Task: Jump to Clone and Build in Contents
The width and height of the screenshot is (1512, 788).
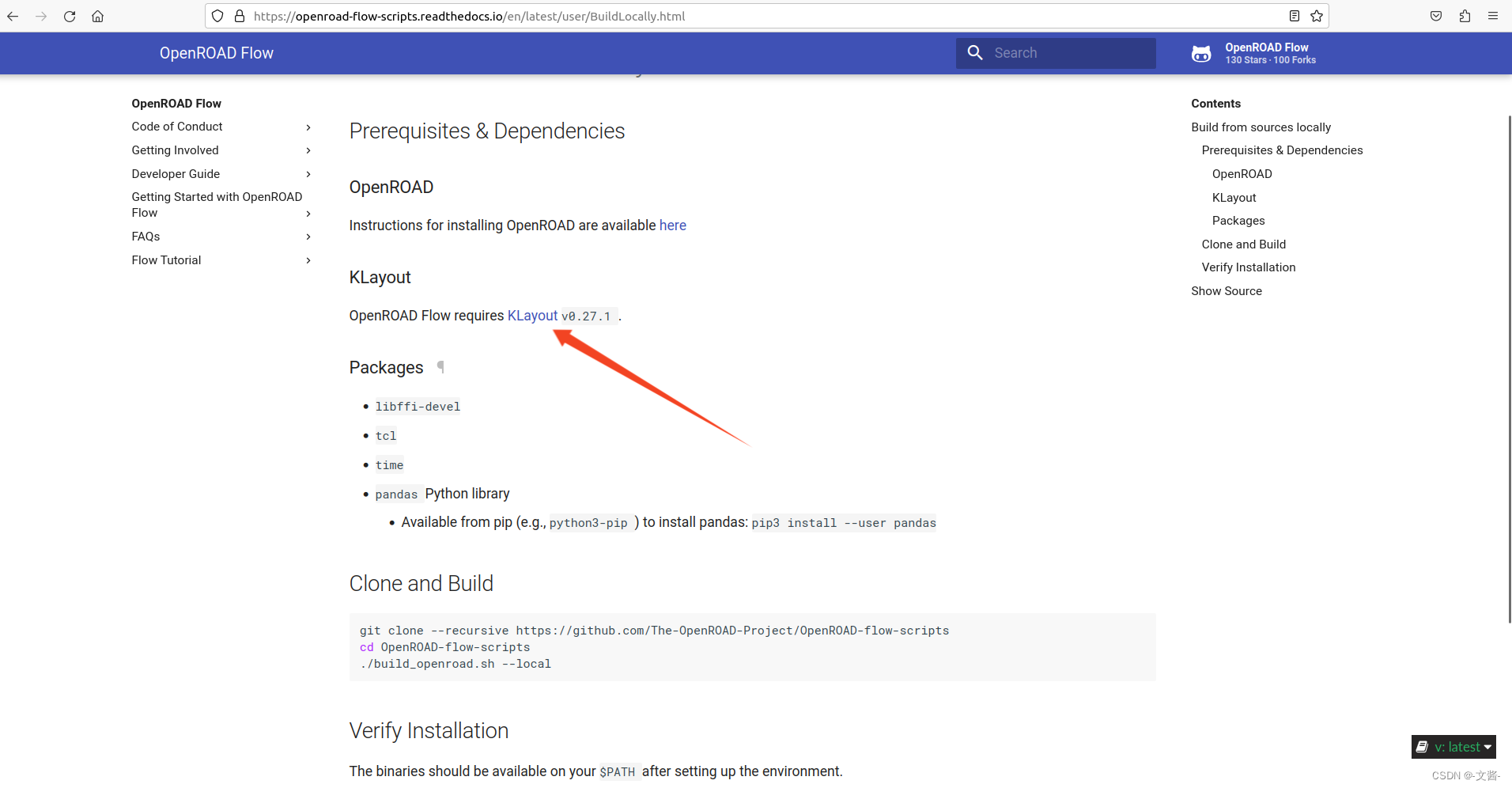Action: [1243, 244]
